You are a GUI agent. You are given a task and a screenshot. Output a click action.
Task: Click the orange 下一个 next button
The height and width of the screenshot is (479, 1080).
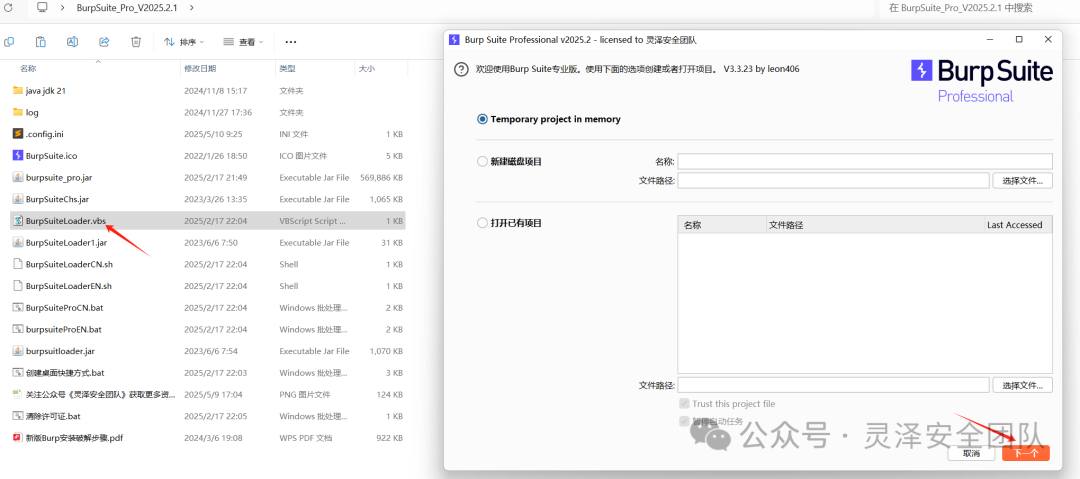point(1026,453)
